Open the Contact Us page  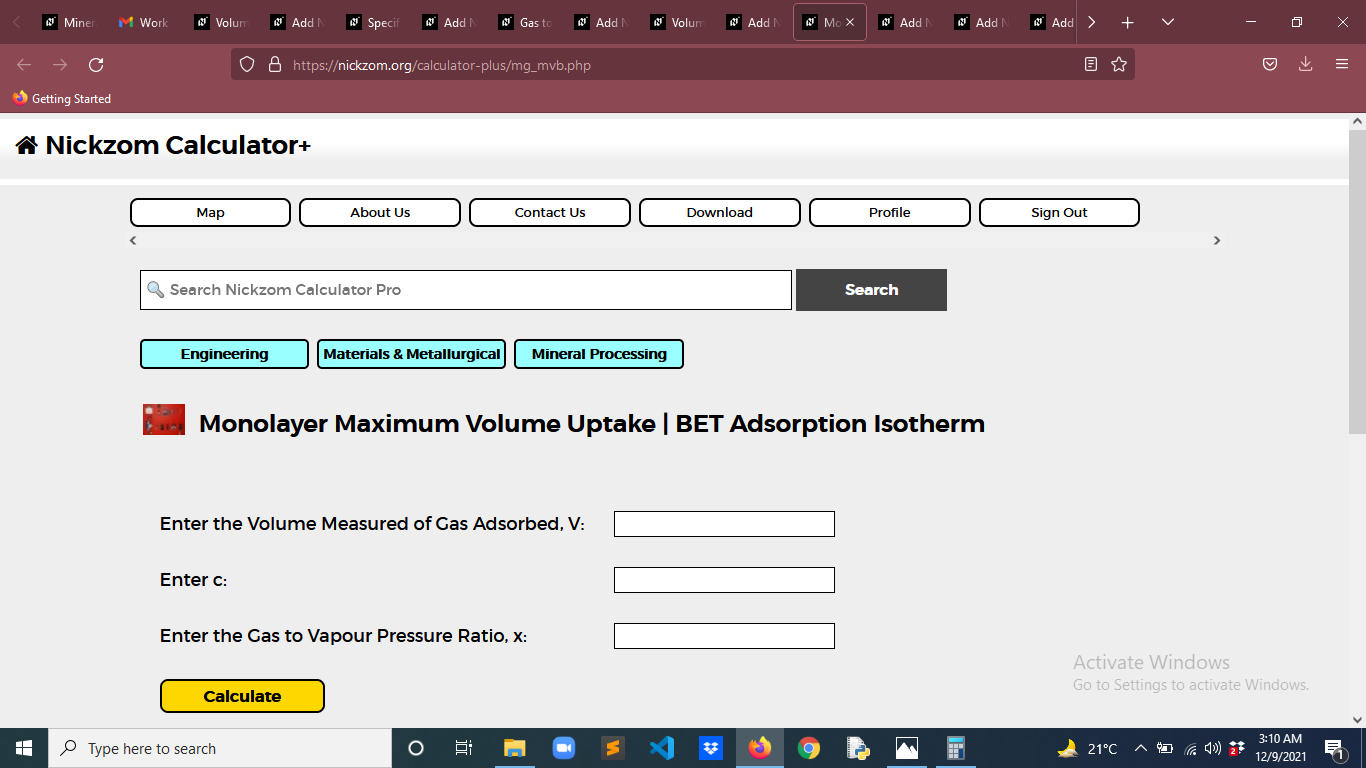[550, 213]
